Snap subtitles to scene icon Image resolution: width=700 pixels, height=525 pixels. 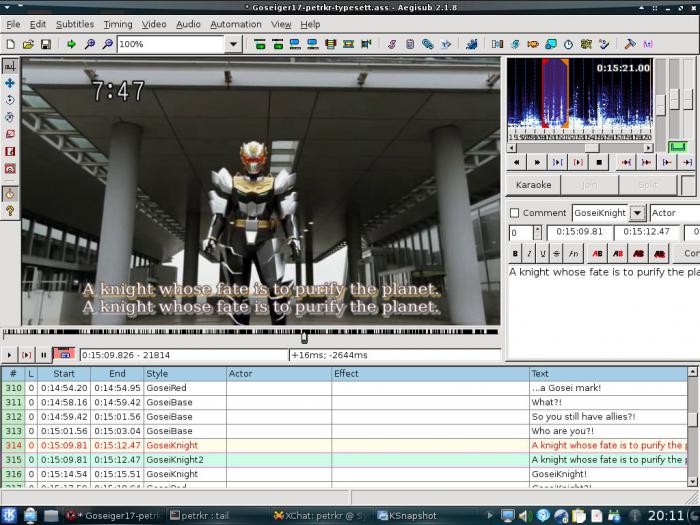point(349,44)
